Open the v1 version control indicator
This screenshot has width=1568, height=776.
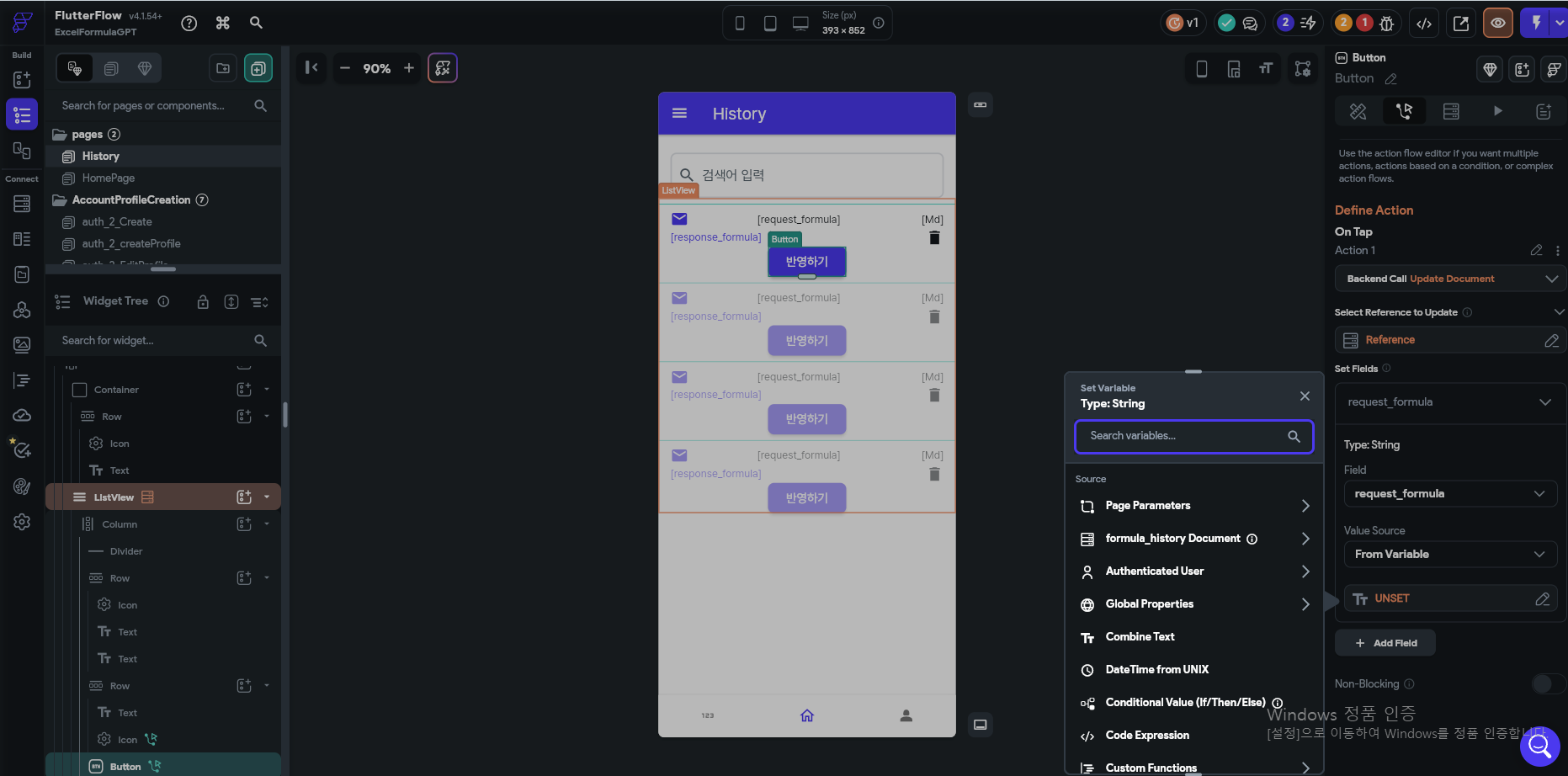(x=1183, y=23)
